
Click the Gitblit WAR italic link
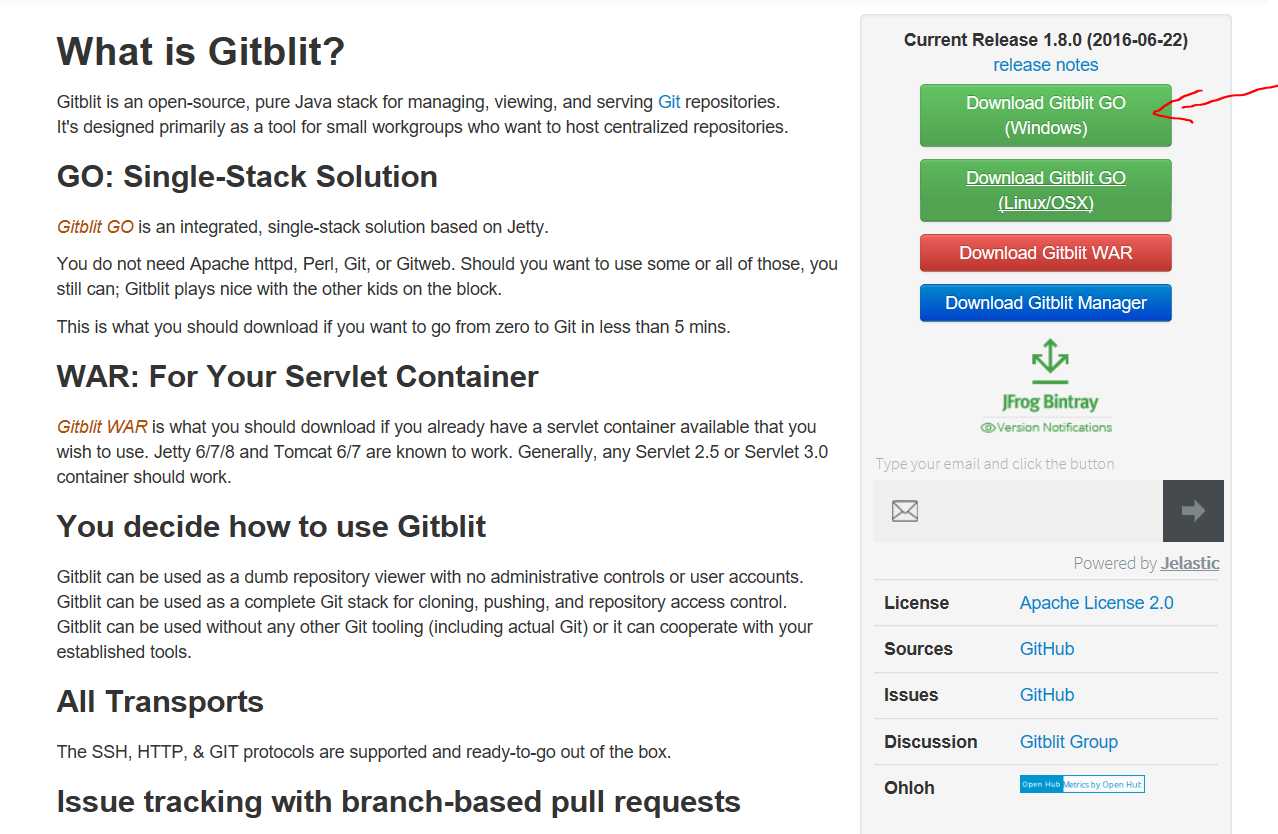[x=100, y=426]
